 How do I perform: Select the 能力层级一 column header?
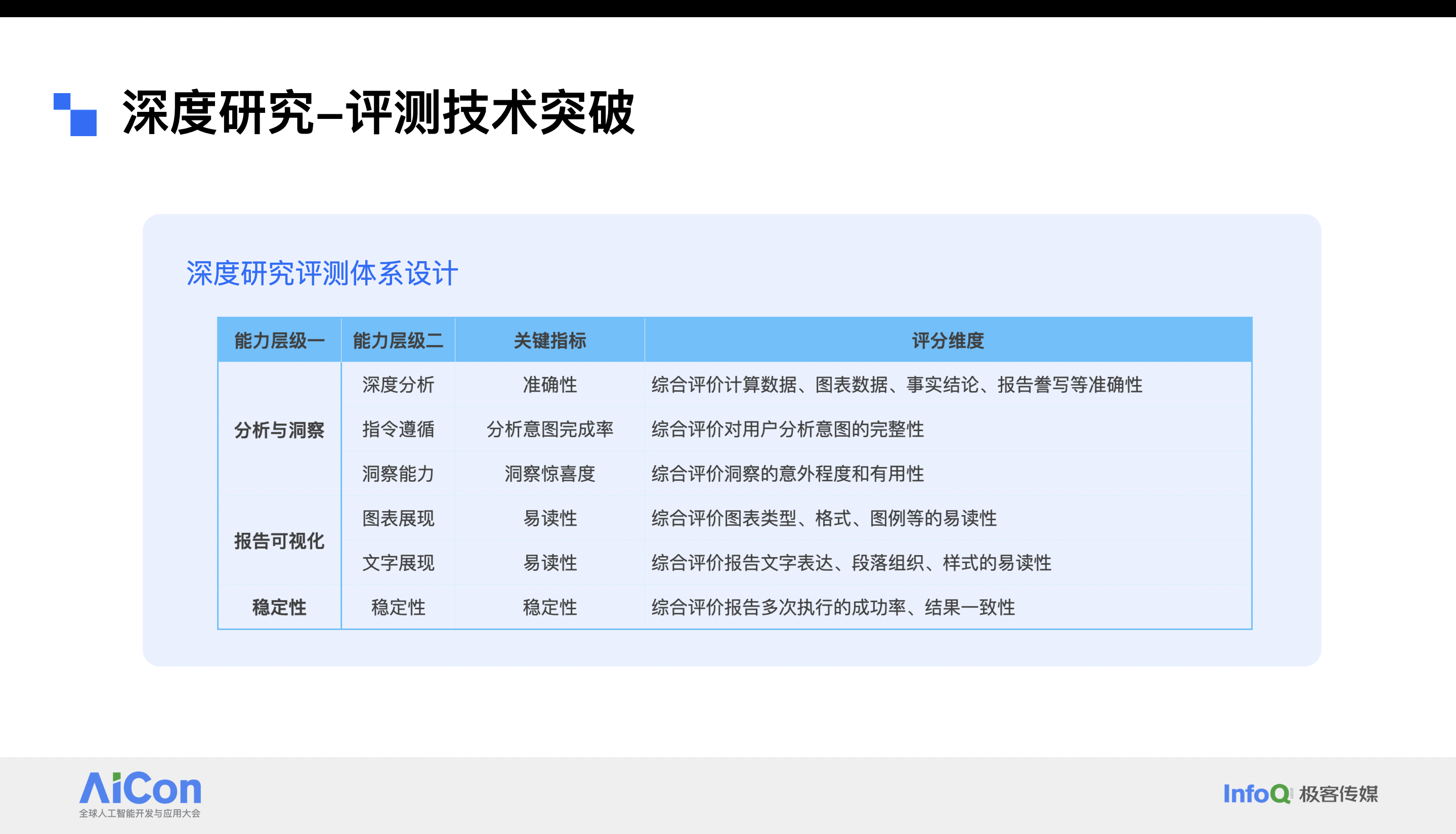point(279,341)
